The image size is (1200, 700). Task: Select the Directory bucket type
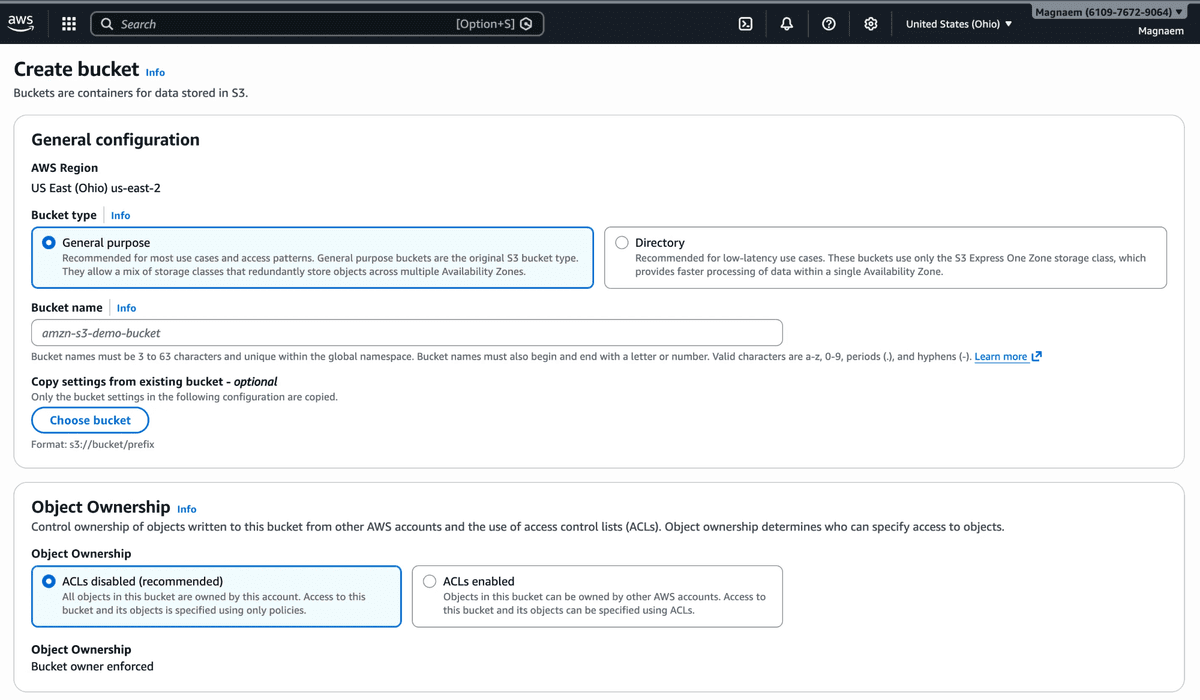tap(622, 242)
